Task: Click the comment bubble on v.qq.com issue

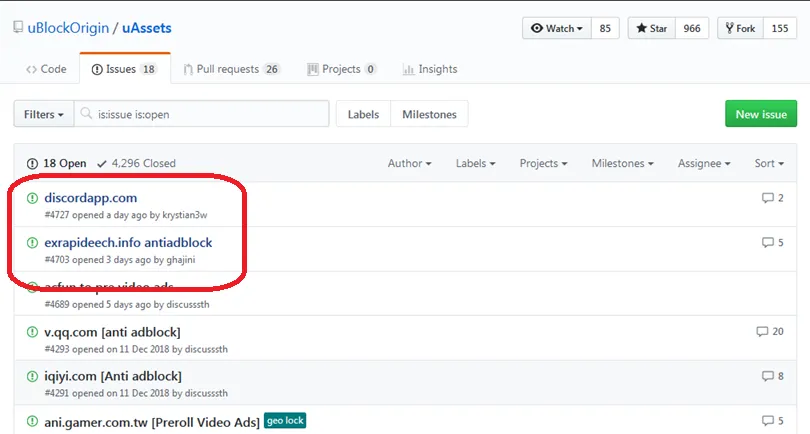Action: [763, 332]
